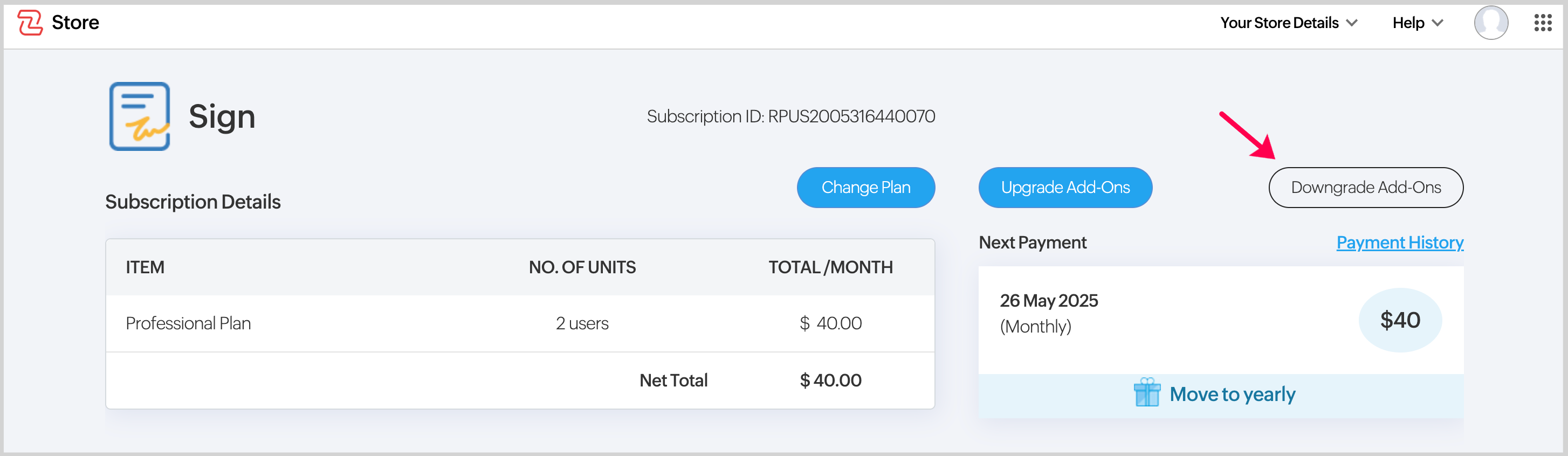The height and width of the screenshot is (456, 1568).
Task: Select the Professional Plan table row
Action: tap(520, 323)
